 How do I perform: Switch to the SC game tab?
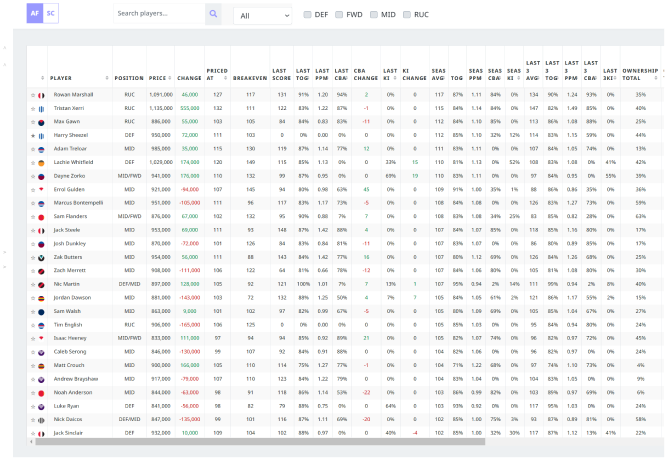point(51,14)
